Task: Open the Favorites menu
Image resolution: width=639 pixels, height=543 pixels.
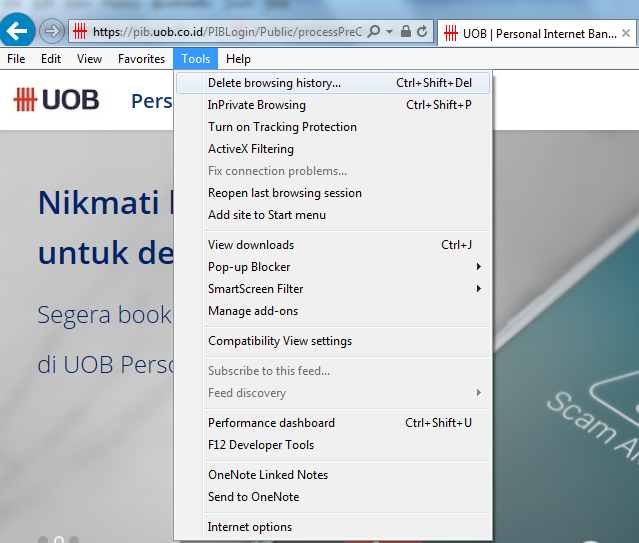Action: [141, 59]
